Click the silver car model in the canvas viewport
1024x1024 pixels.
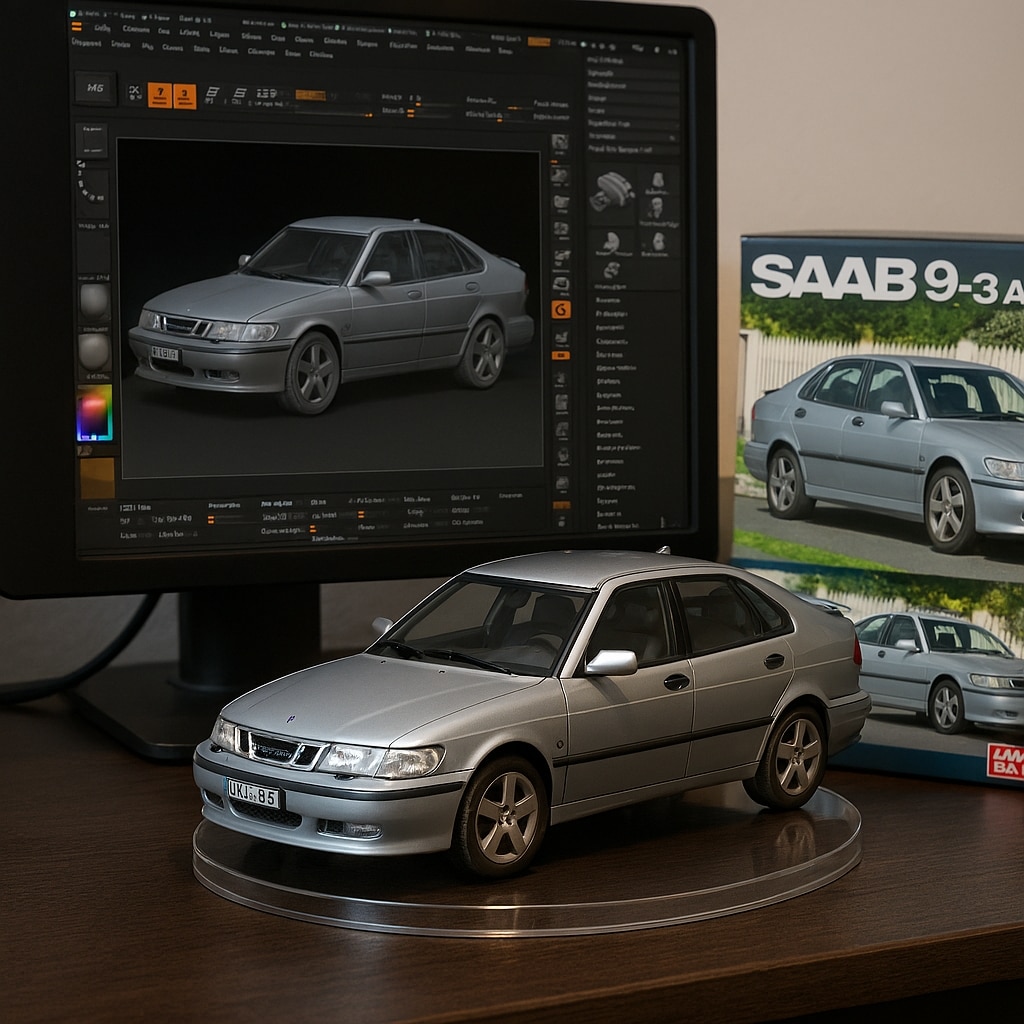click(x=330, y=310)
